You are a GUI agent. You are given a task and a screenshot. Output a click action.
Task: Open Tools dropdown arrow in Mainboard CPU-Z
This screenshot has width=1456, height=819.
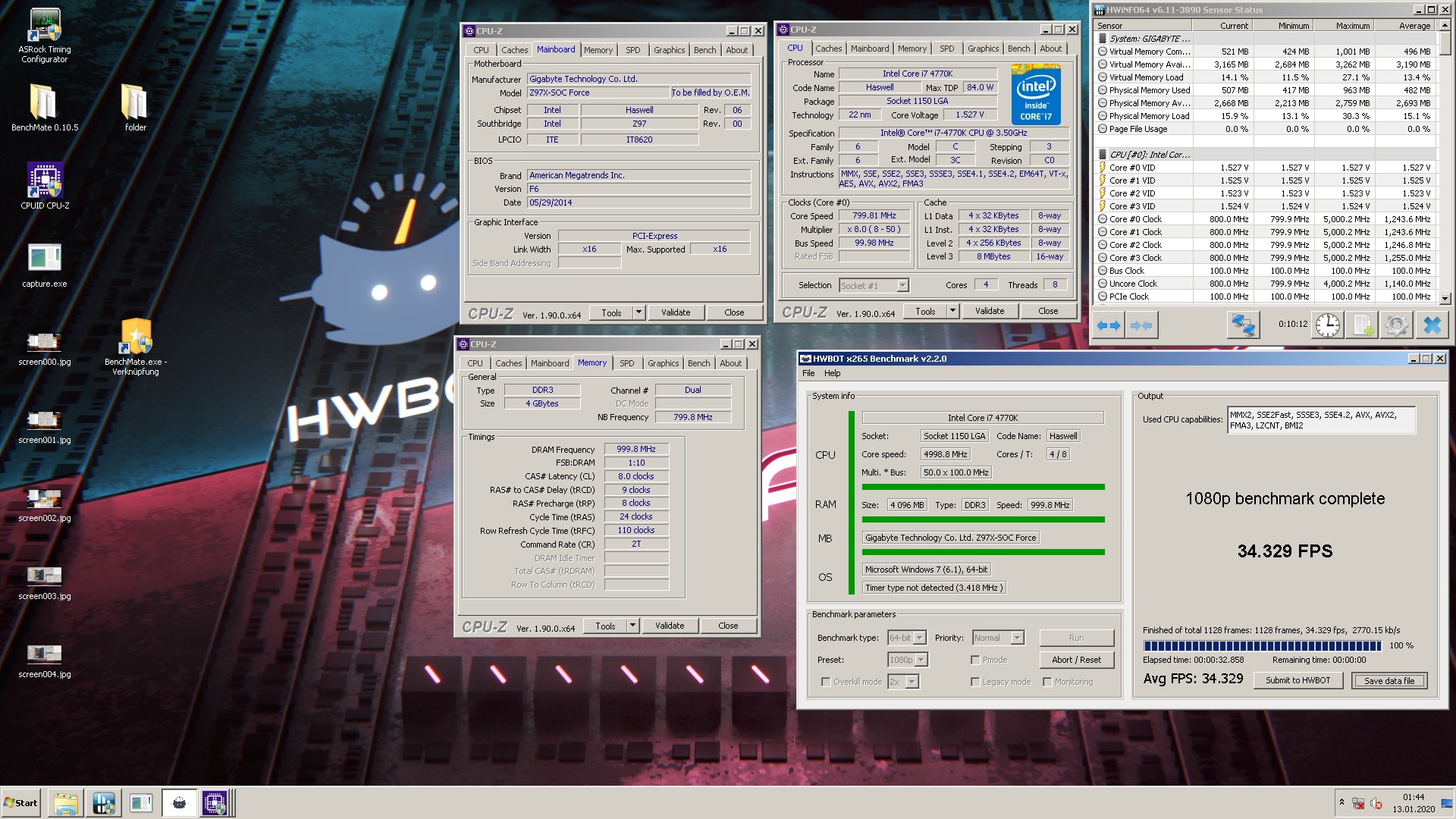(x=639, y=312)
